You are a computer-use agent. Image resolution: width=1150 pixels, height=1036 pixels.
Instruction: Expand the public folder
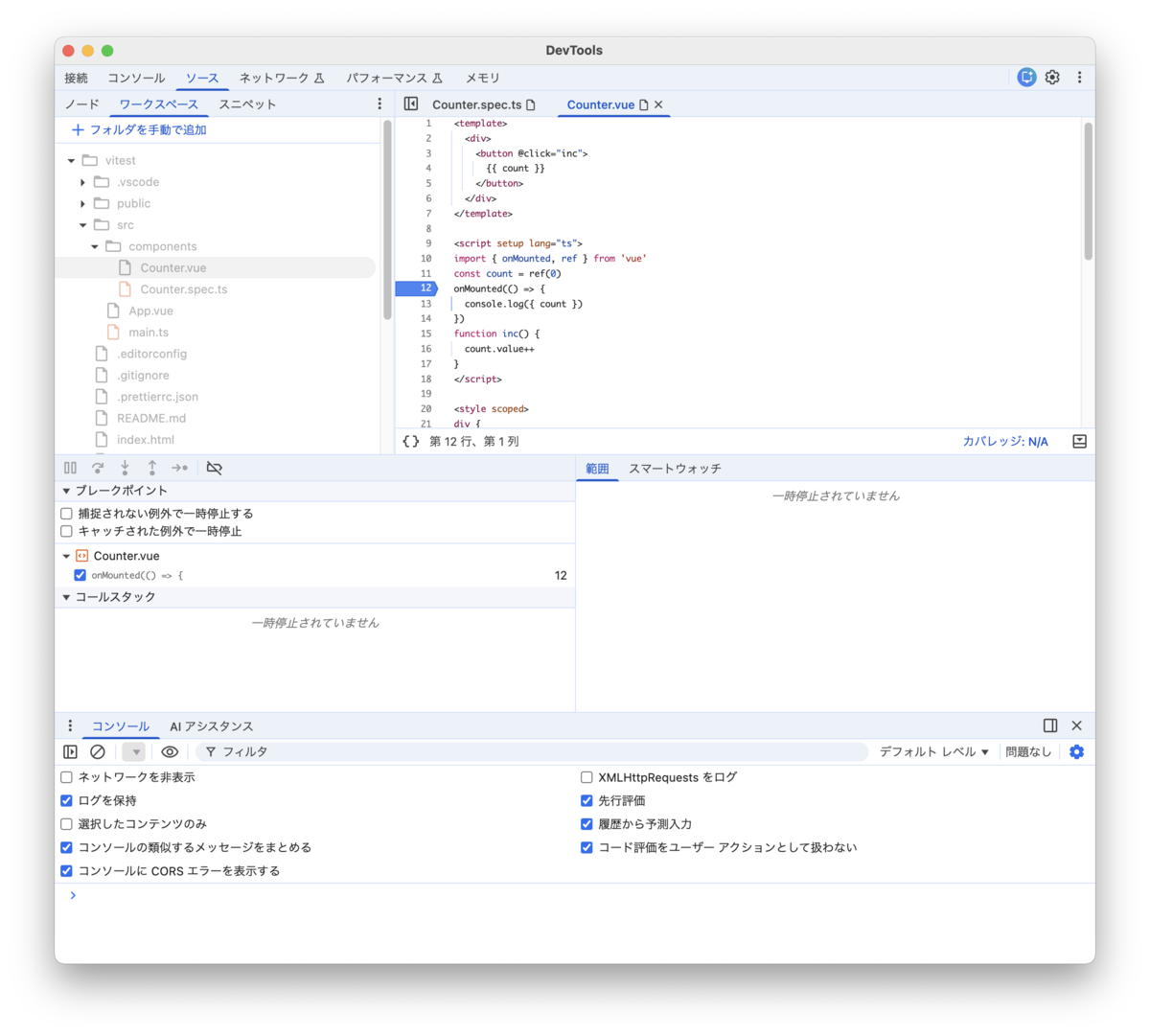coord(82,203)
